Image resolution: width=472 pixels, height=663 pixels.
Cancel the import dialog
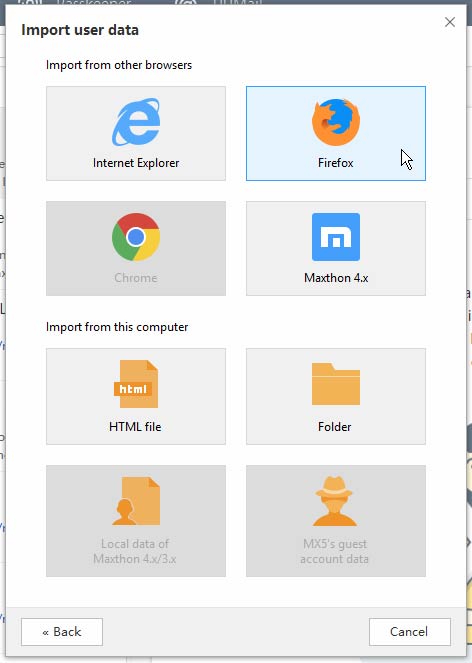[410, 632]
